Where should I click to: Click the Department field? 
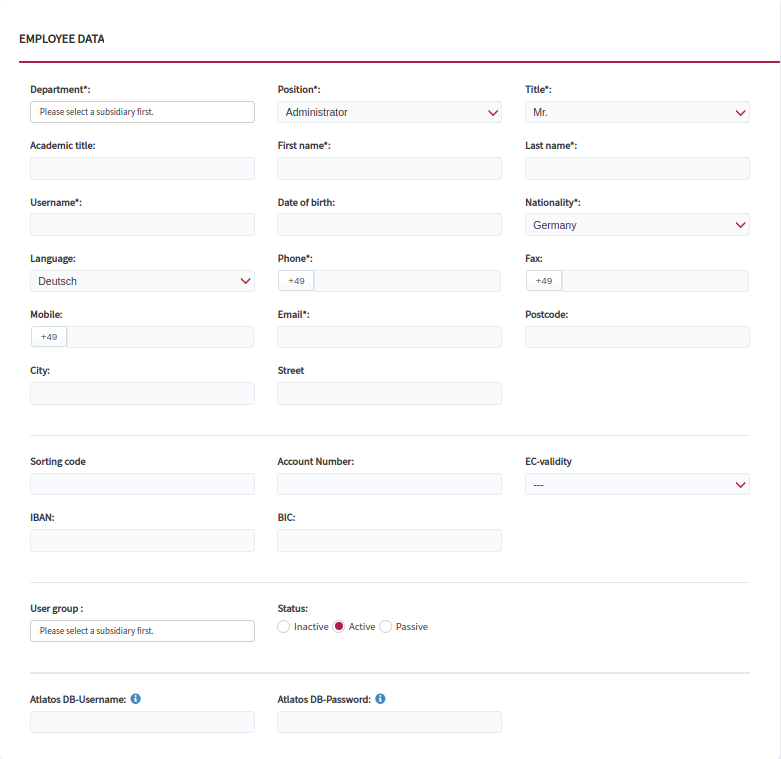click(x=142, y=112)
